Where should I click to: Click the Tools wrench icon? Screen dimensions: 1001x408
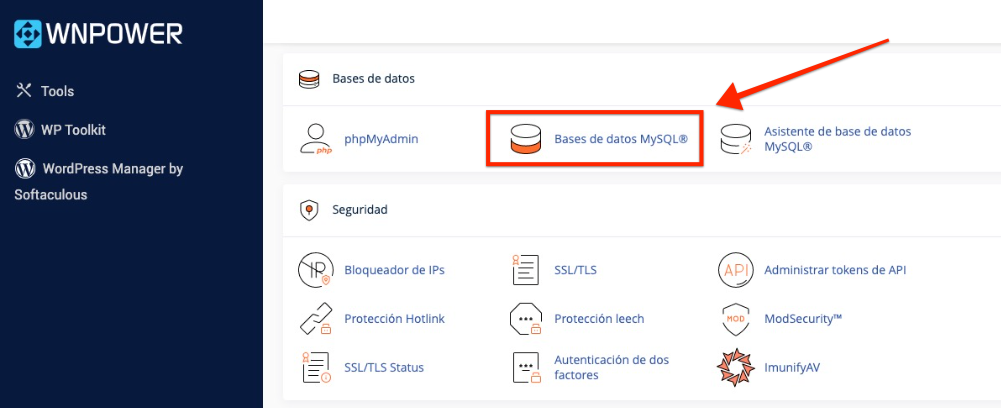(24, 91)
